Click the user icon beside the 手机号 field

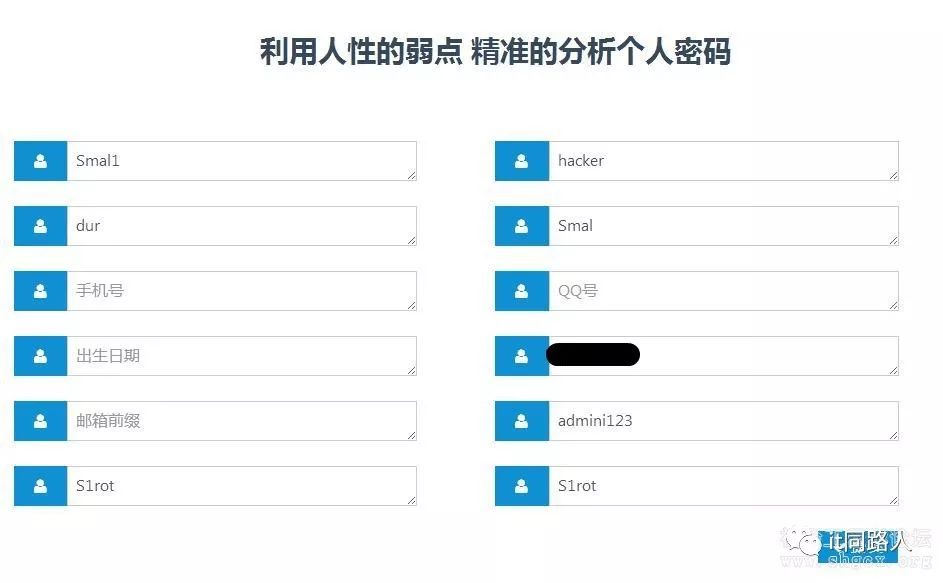click(x=40, y=291)
